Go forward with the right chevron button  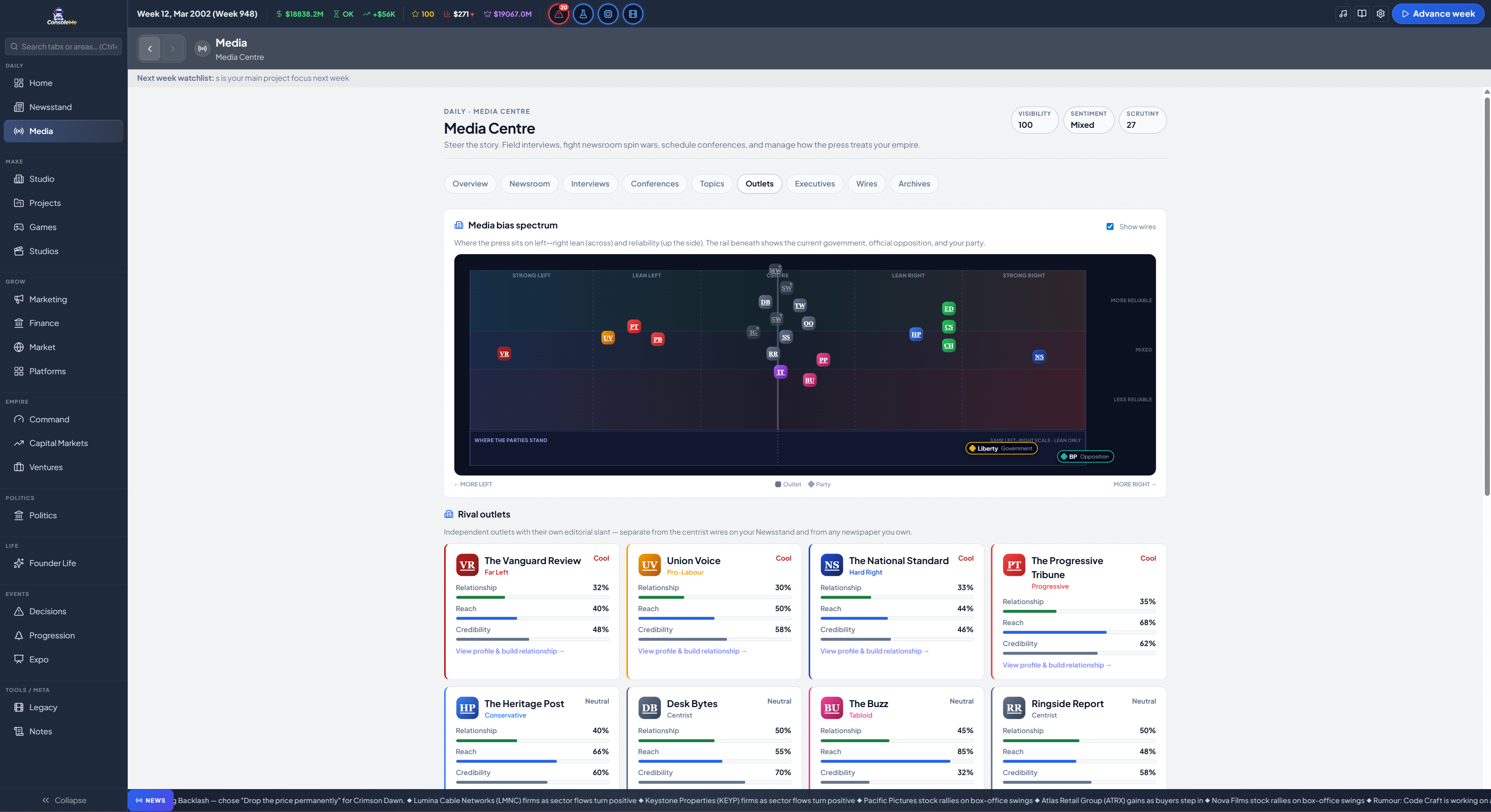point(173,49)
